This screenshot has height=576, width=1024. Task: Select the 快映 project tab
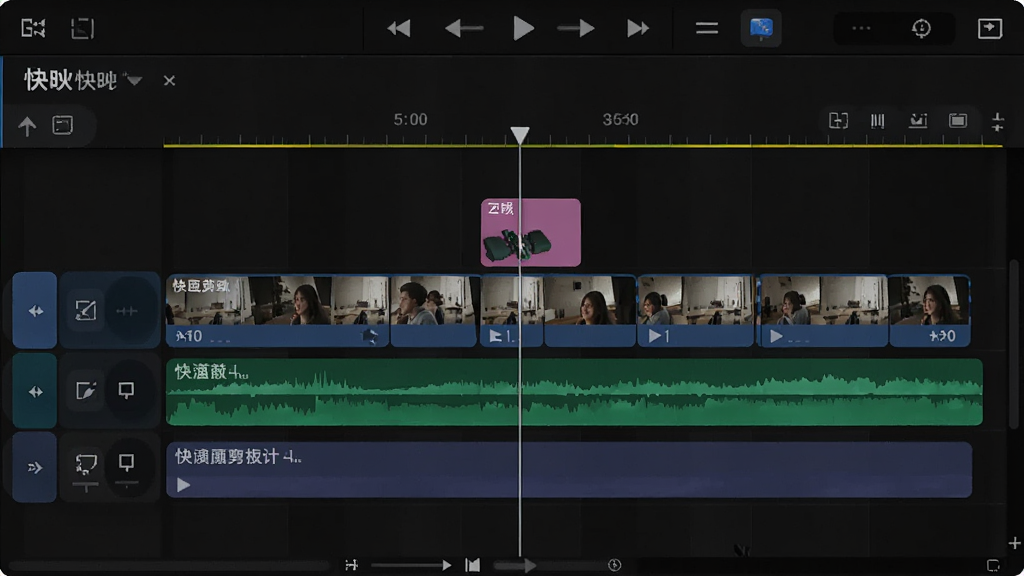71,80
